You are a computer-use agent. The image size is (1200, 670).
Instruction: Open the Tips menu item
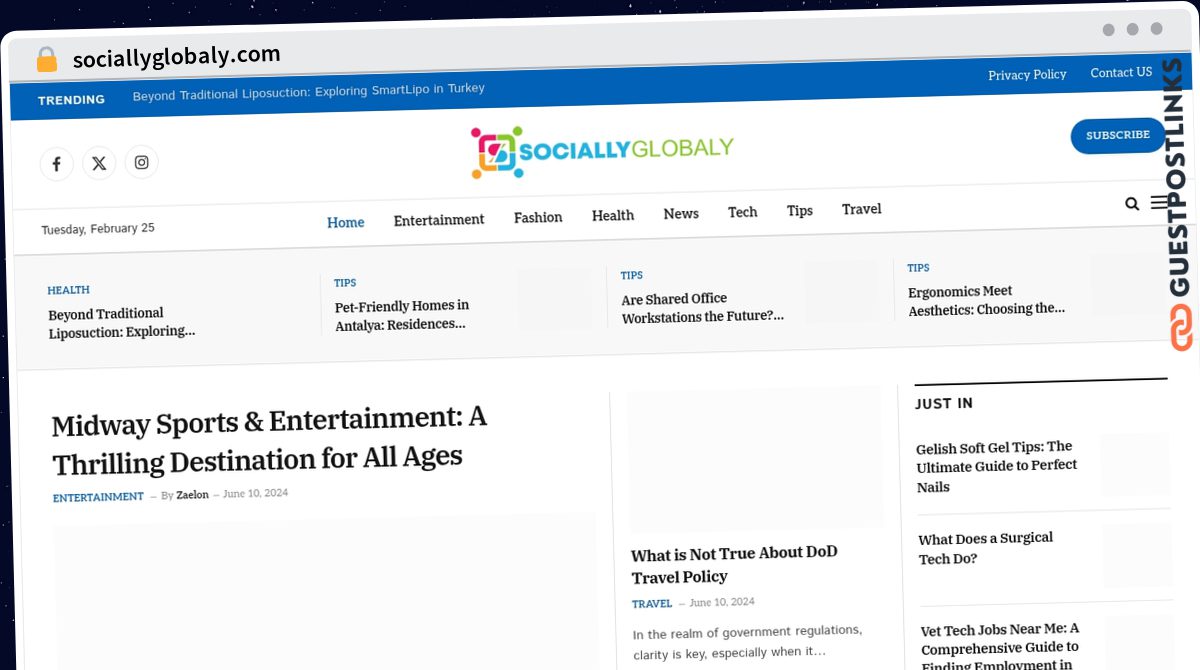pyautogui.click(x=800, y=210)
